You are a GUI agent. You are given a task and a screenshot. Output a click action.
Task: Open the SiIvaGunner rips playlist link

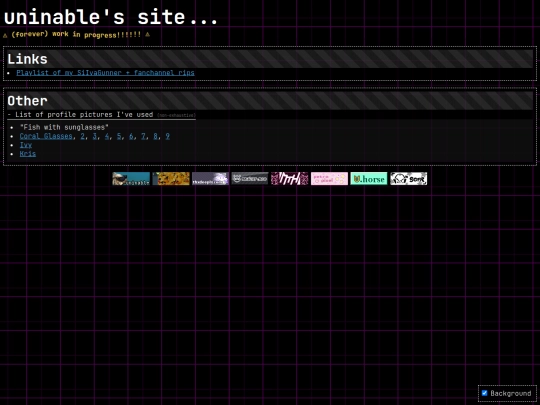tap(105, 73)
